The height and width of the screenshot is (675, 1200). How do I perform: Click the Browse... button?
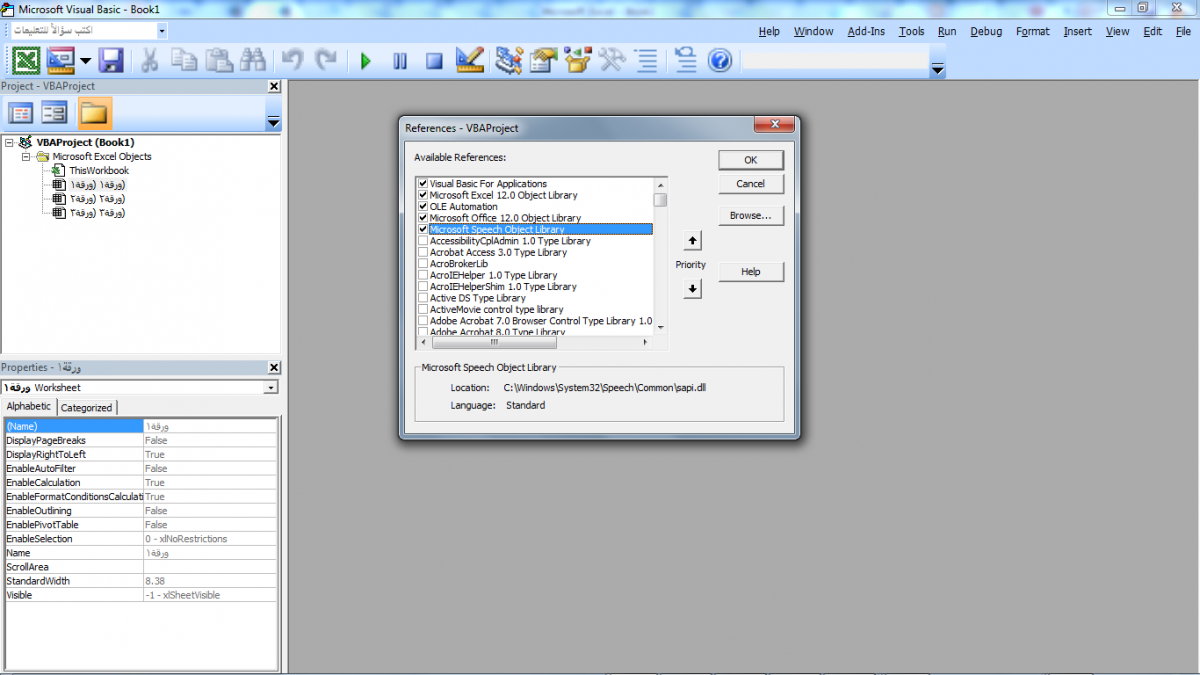pyautogui.click(x=751, y=215)
